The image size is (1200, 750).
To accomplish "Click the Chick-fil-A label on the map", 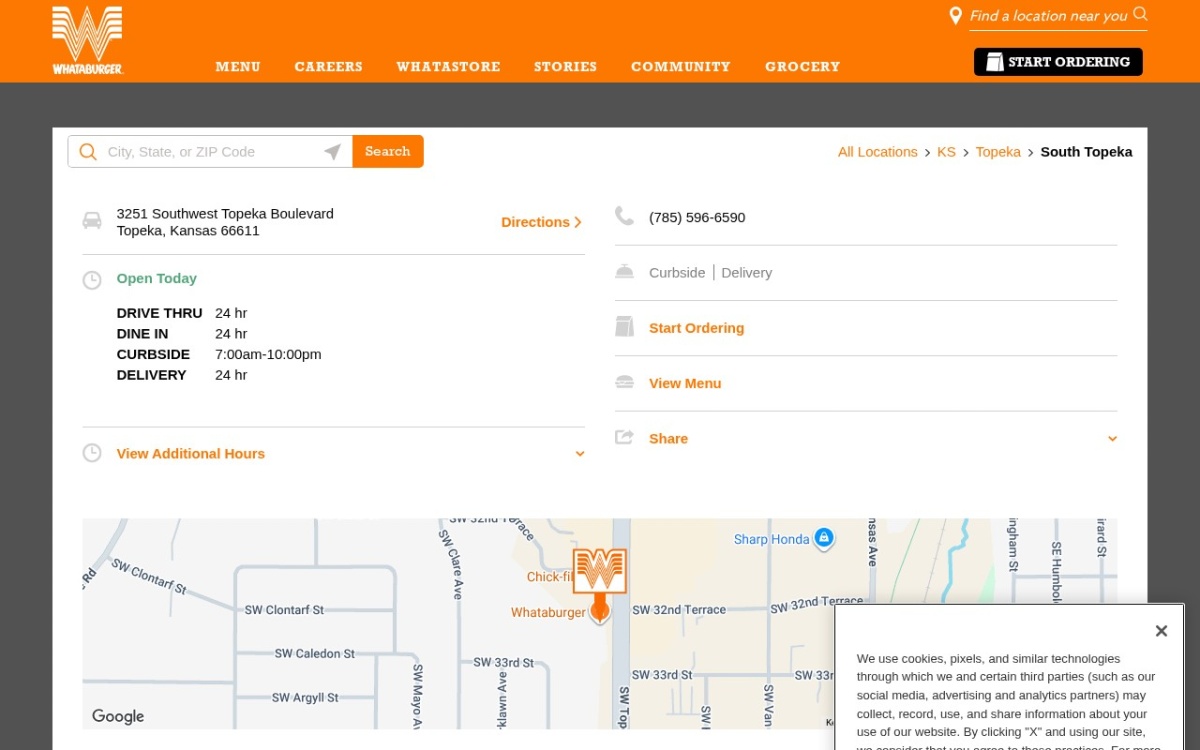I will 550,577.
